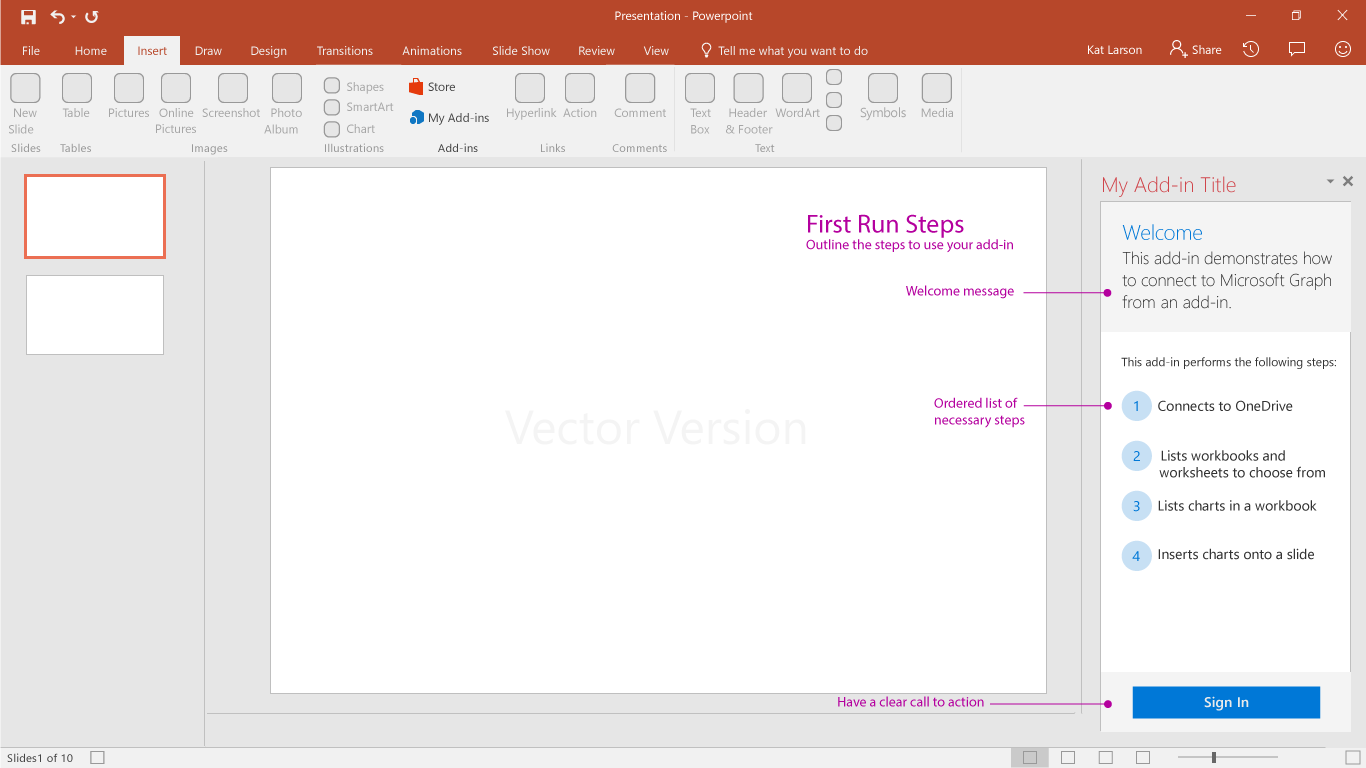1366x768 pixels.
Task: Insert SmartArt graphic
Action: pos(359,107)
